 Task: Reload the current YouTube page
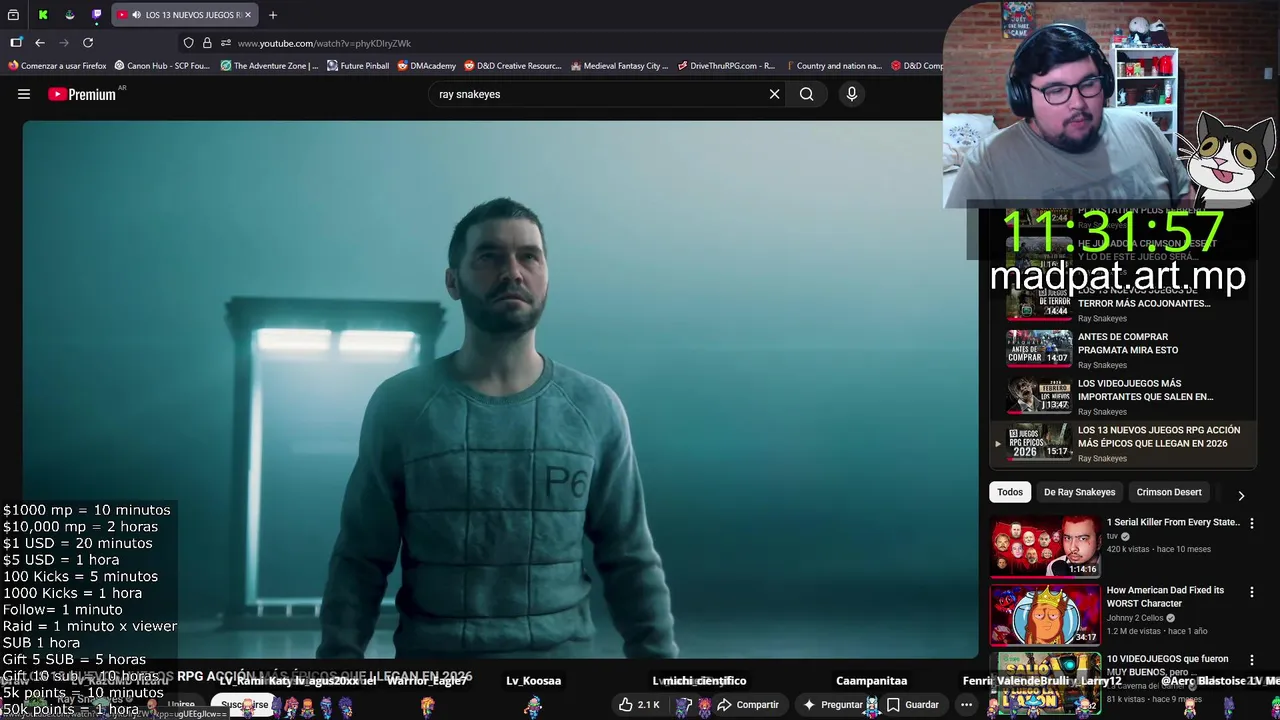88,43
